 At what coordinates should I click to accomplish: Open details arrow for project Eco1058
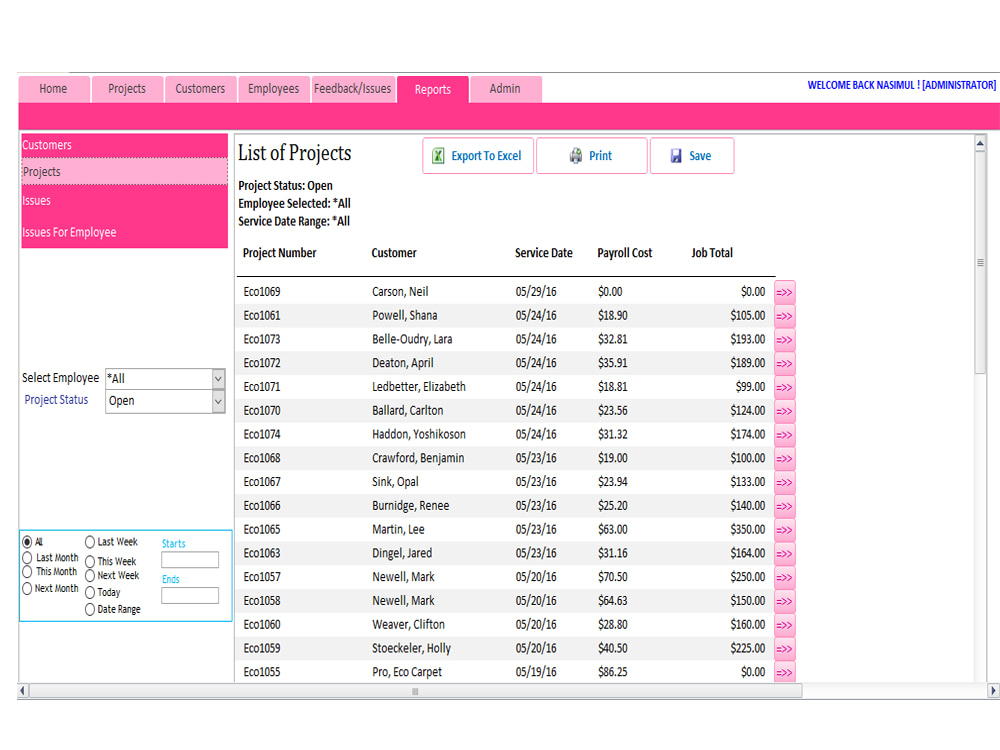coord(784,601)
